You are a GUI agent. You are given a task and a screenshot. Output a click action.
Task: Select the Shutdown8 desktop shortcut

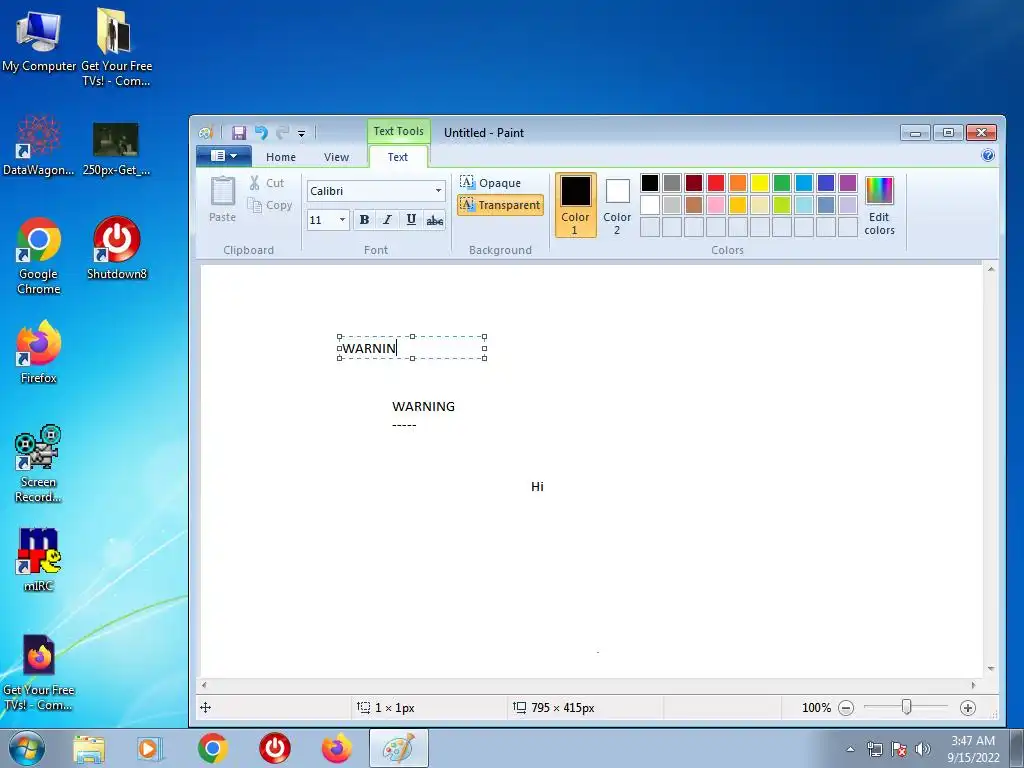[117, 248]
